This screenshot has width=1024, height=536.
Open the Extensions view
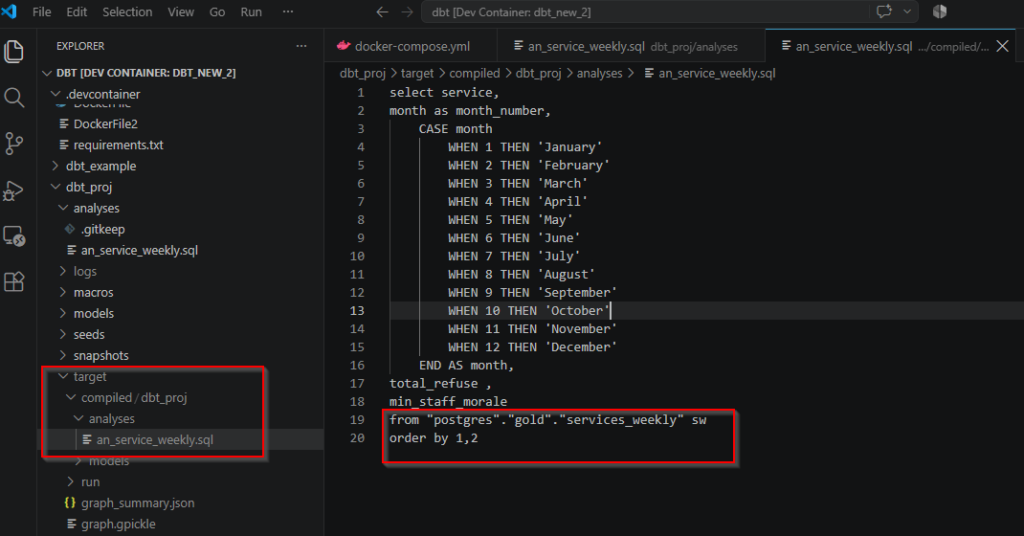(14, 282)
